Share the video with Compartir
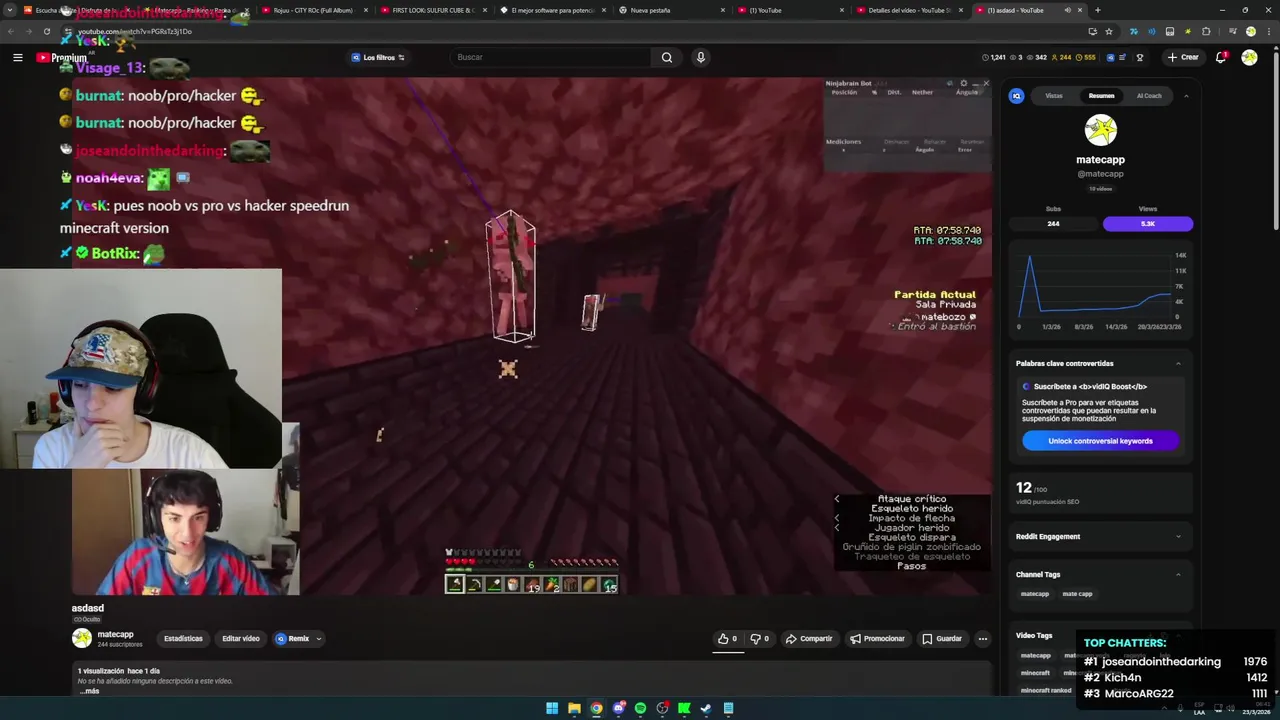 click(809, 638)
